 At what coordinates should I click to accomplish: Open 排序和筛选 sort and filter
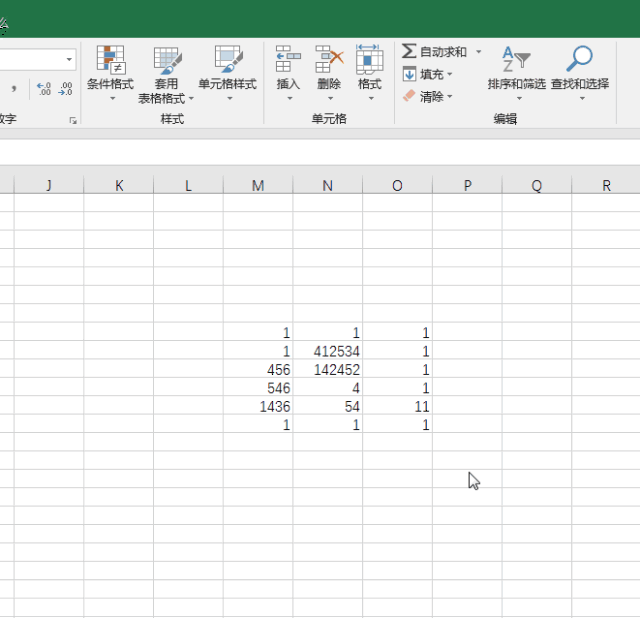click(517, 73)
